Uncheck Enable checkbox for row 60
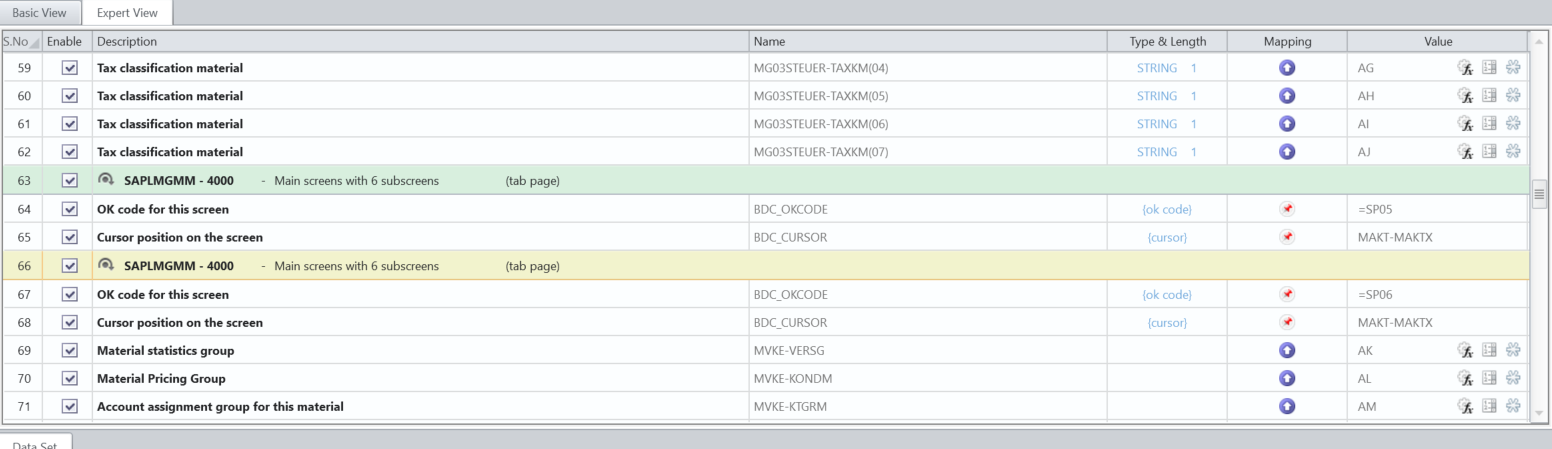Viewport: 1552px width, 449px height. click(70, 96)
